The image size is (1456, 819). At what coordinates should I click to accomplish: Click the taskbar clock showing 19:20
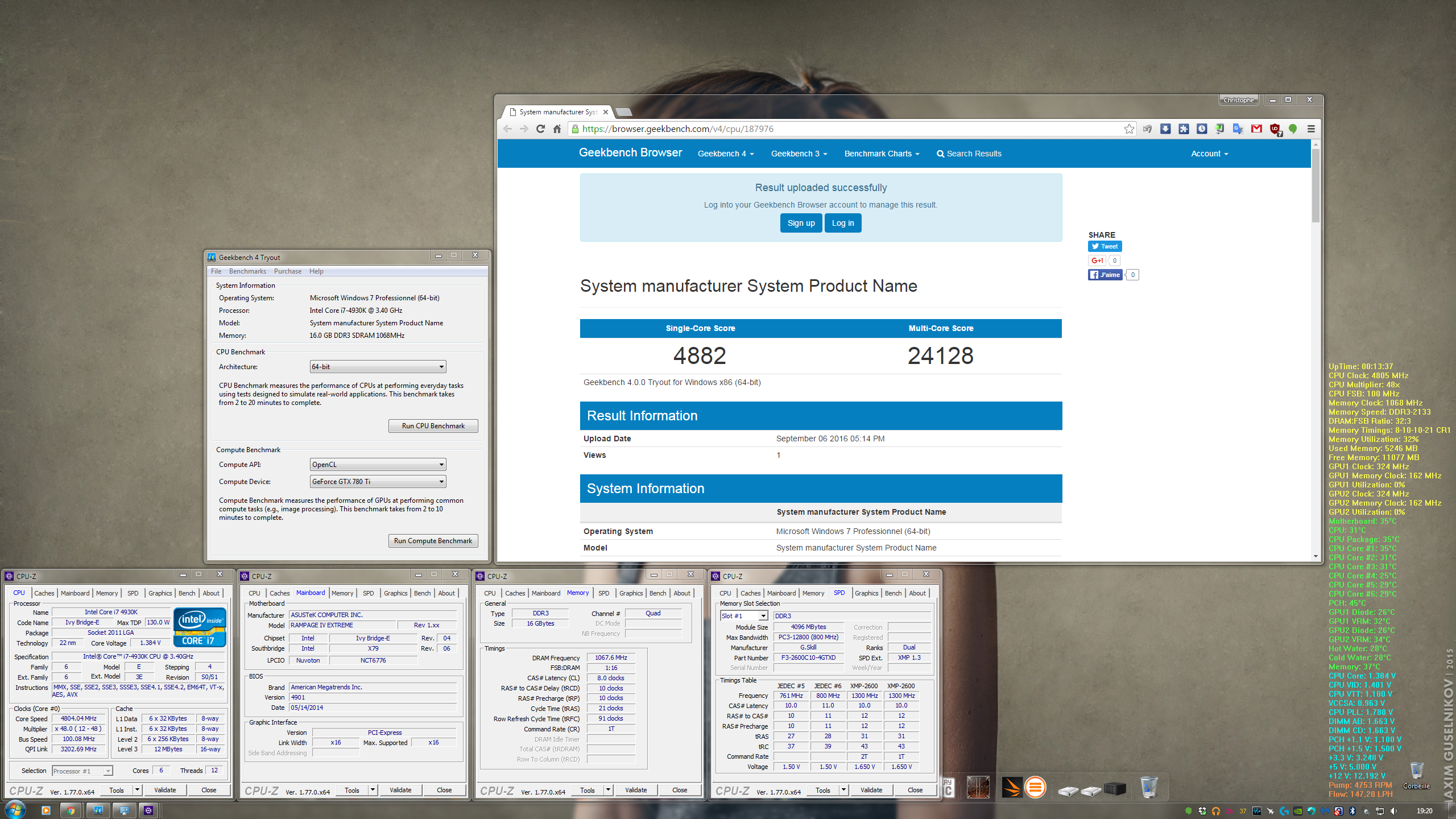[1424, 811]
